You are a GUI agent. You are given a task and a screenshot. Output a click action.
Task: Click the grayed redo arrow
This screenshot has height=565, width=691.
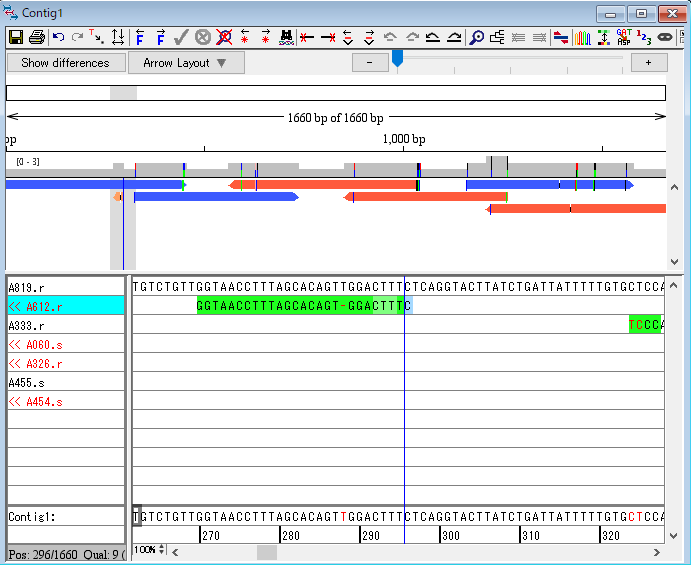click(x=78, y=37)
